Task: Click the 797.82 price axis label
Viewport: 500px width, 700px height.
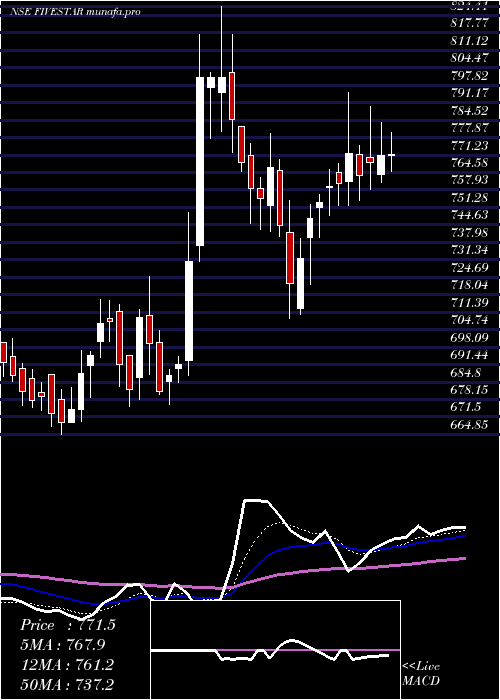Action: pyautogui.click(x=469, y=75)
